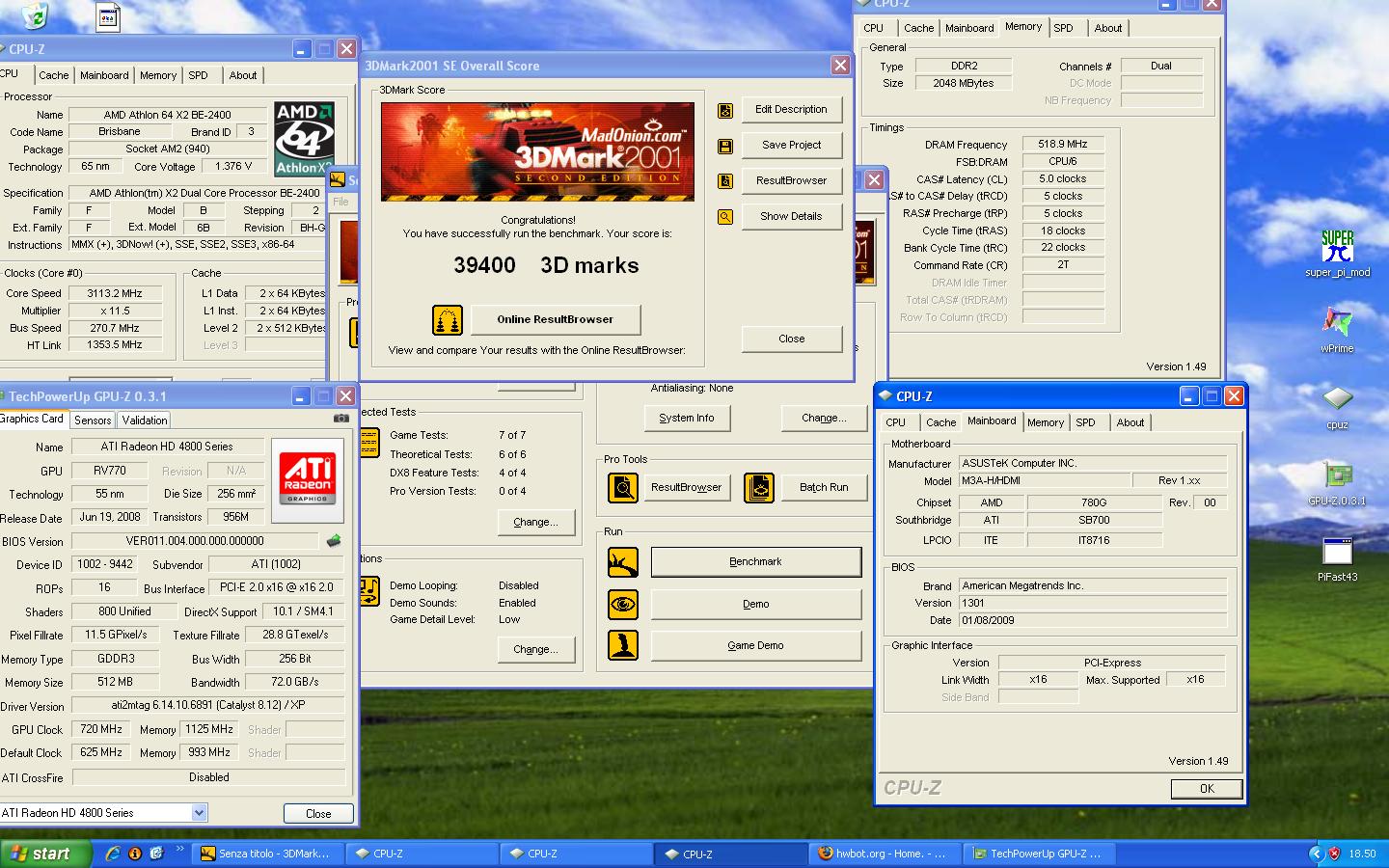This screenshot has width=1389, height=868.
Task: Click the system clock showing 18.50
Action: pos(1362,854)
